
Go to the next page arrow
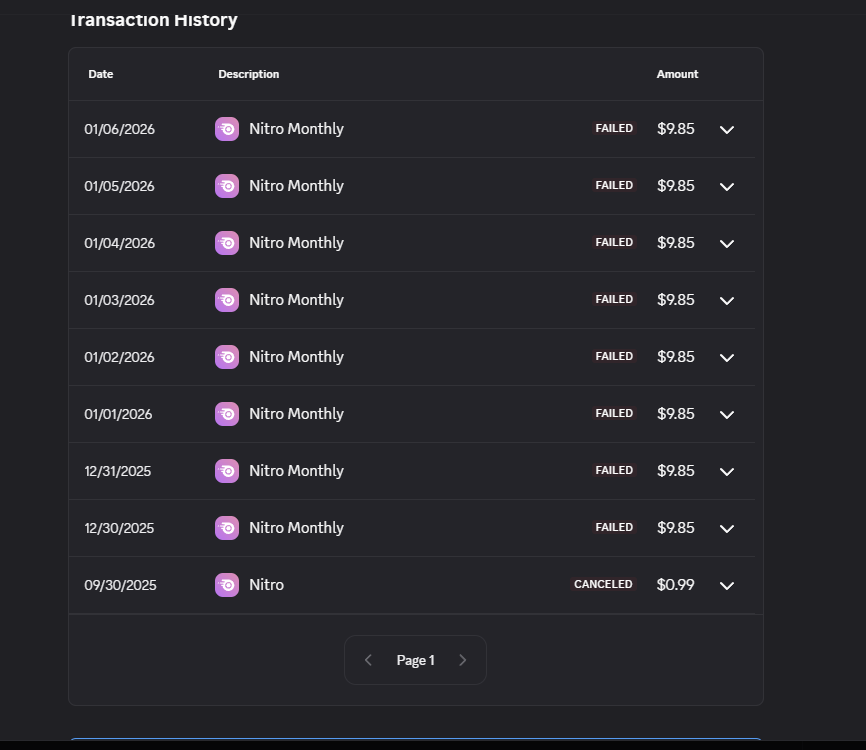tap(463, 660)
